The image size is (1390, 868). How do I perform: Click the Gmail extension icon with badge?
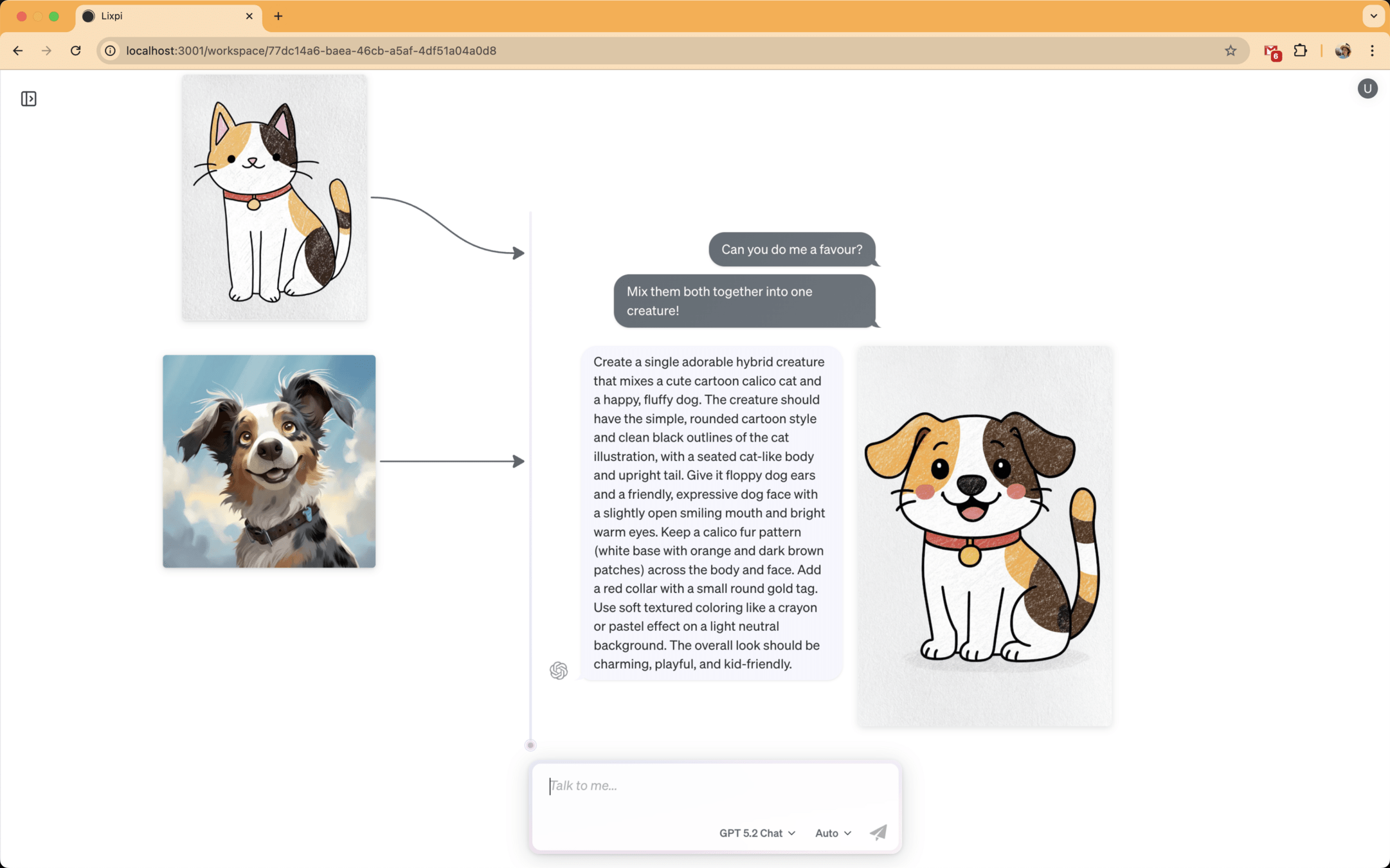click(x=1271, y=51)
